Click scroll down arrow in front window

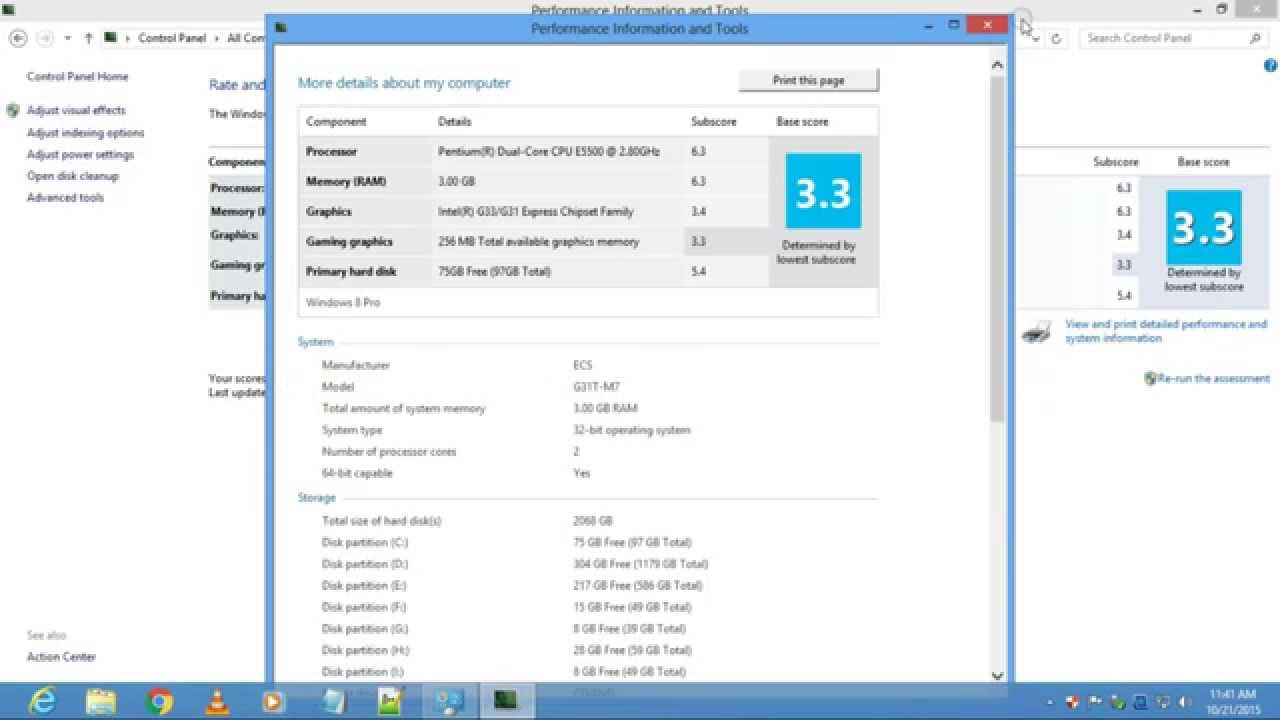[x=997, y=675]
